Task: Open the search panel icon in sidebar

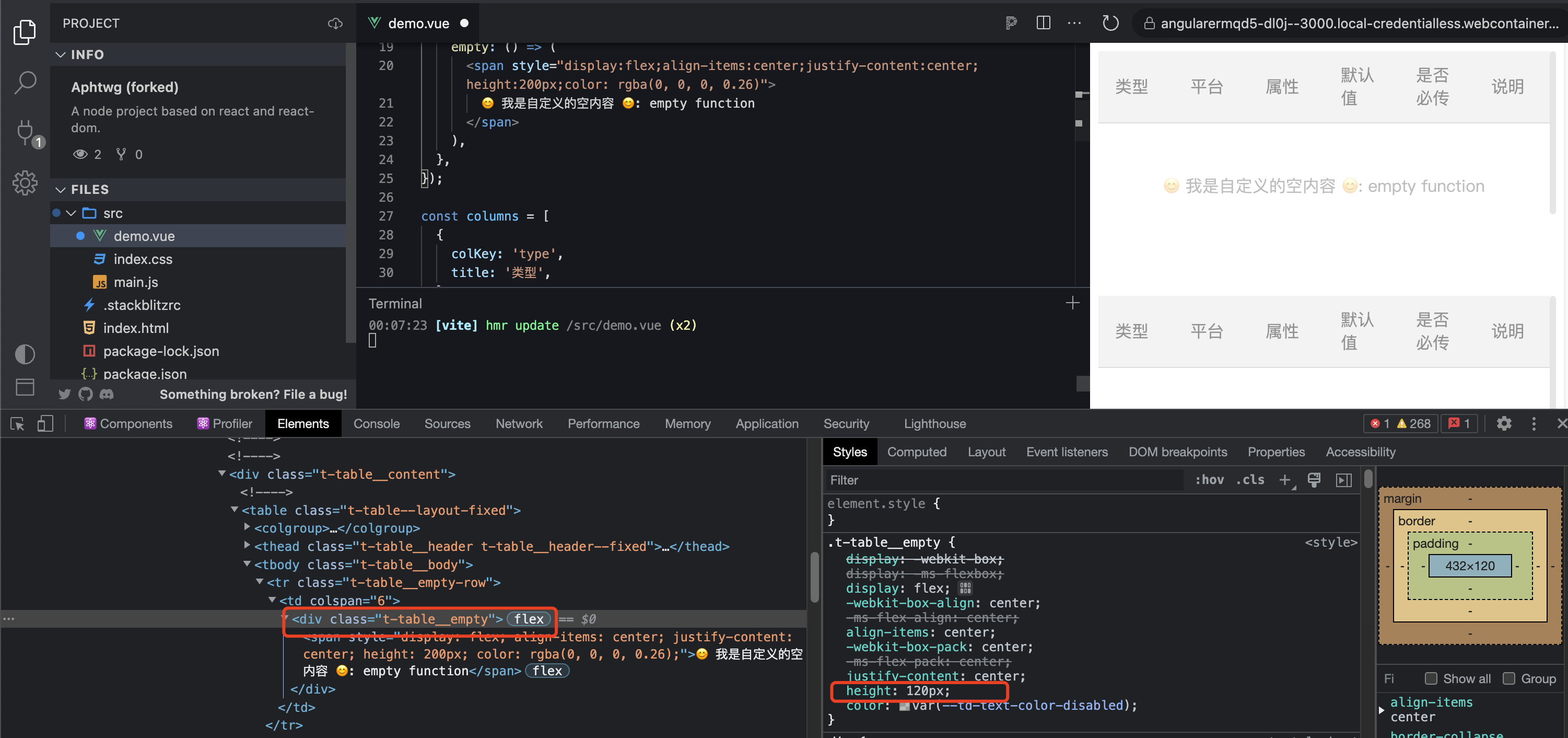Action: pyautogui.click(x=25, y=82)
